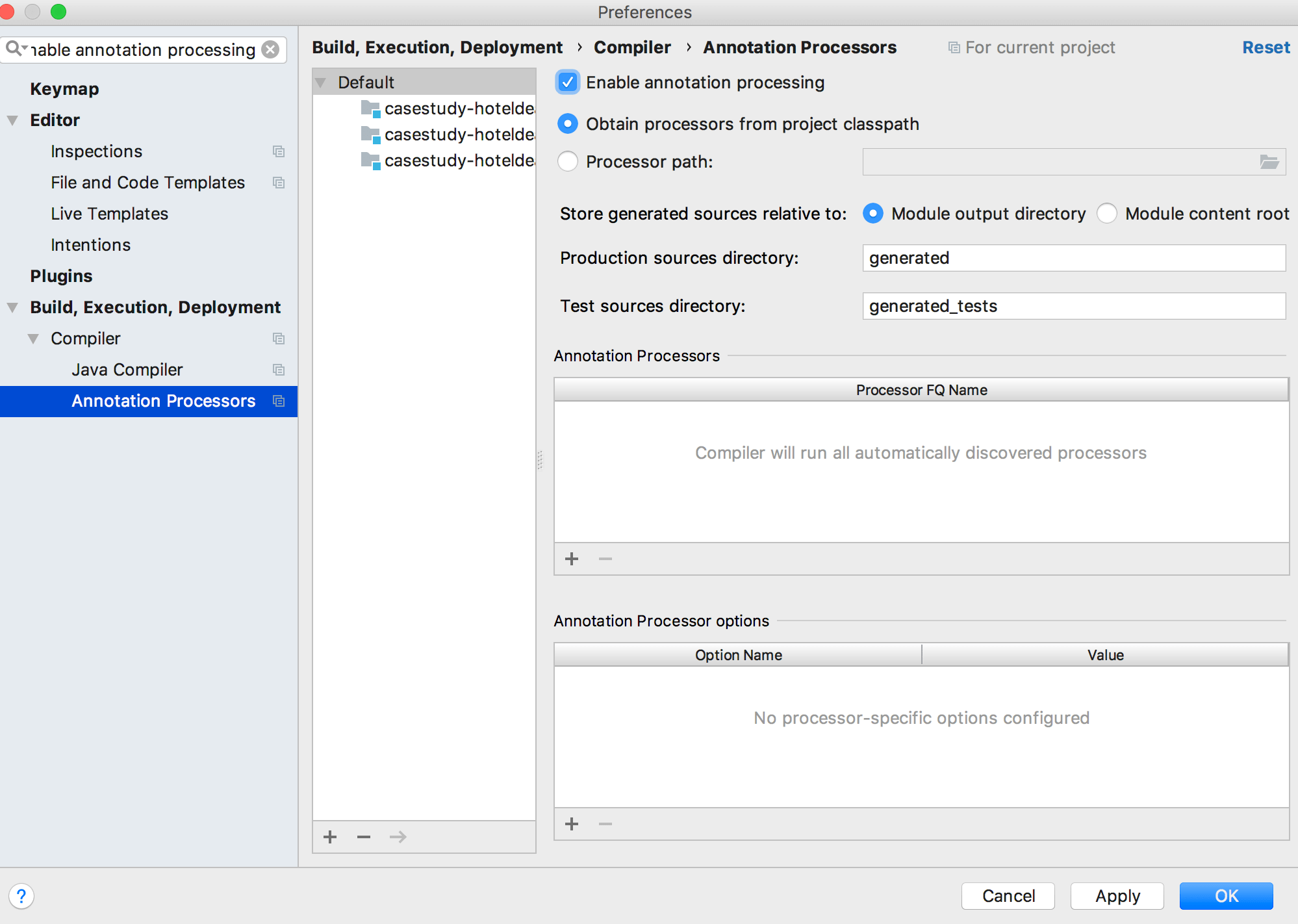
Task: Add an annotation processor FQ name
Action: click(572, 559)
